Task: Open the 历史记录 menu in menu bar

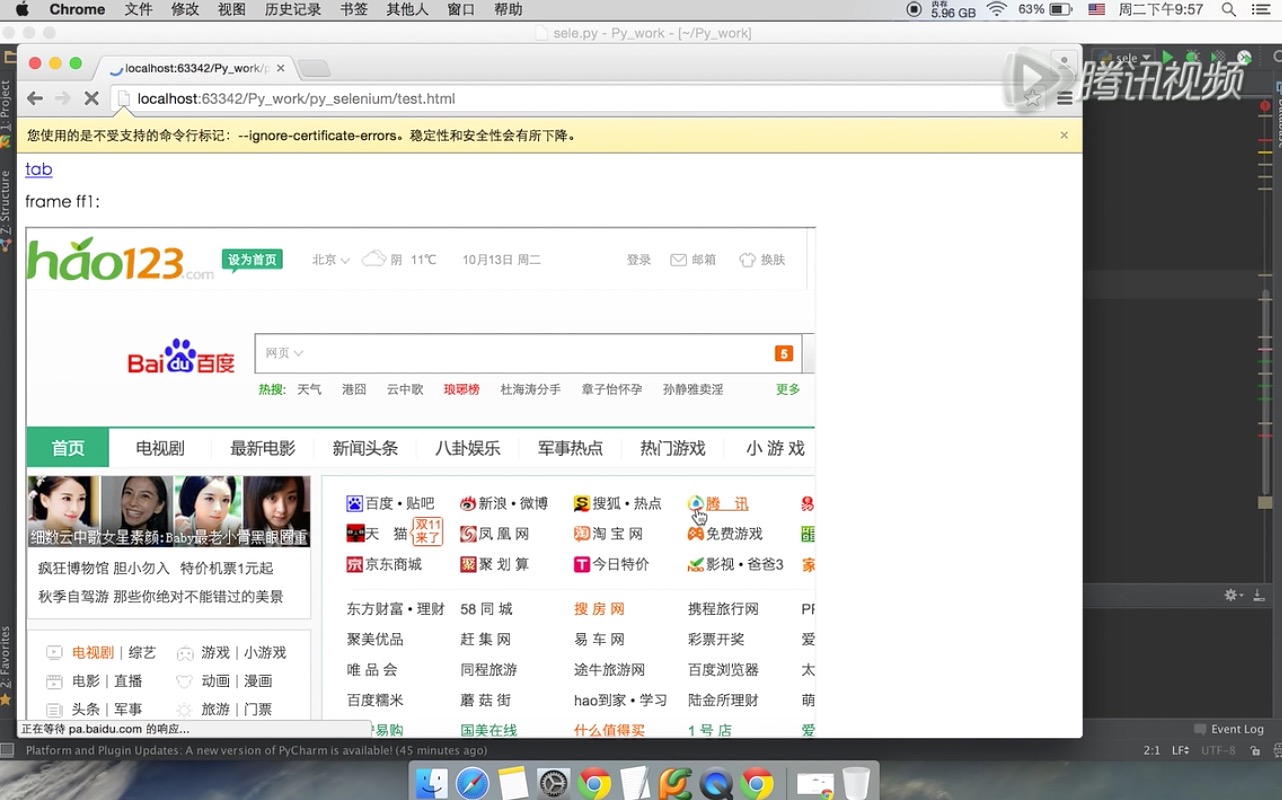Action: point(293,10)
